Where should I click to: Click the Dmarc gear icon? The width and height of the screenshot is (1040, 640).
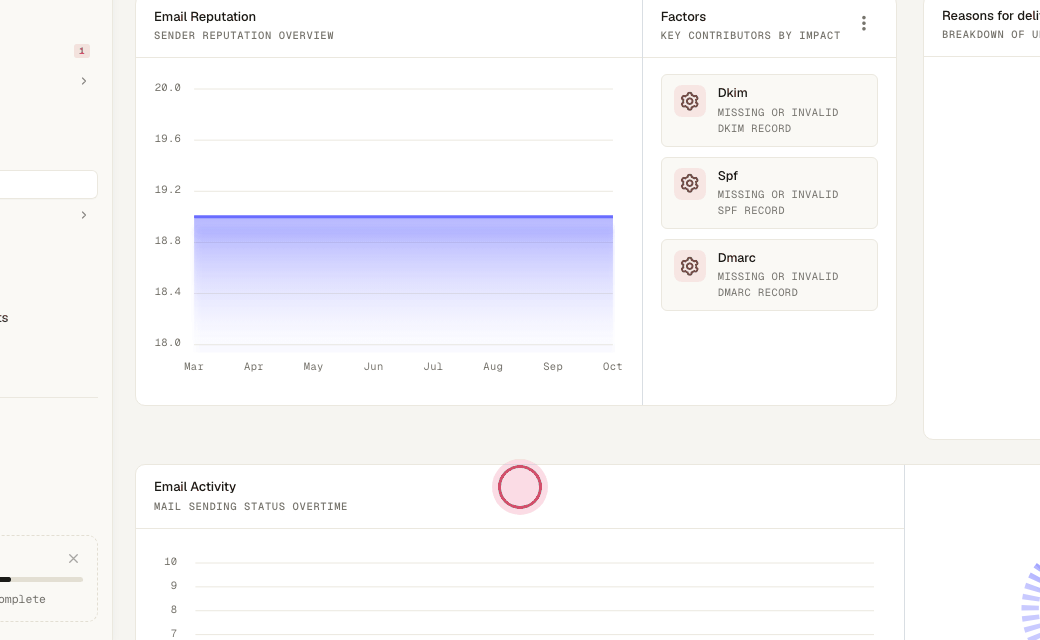690,266
